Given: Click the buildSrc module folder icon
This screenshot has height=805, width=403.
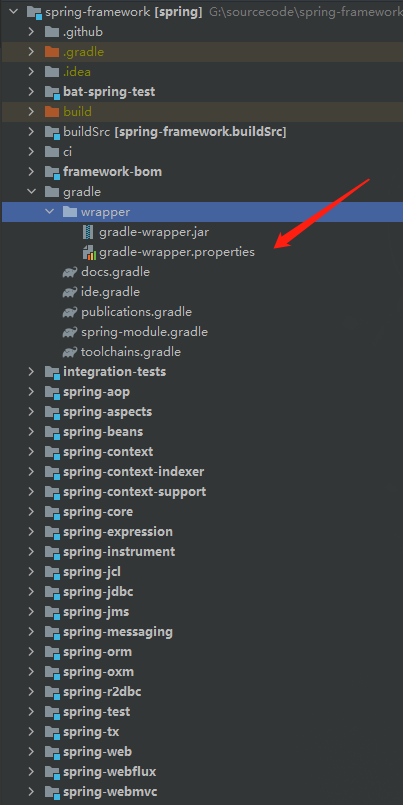Looking at the screenshot, I should click(x=52, y=132).
